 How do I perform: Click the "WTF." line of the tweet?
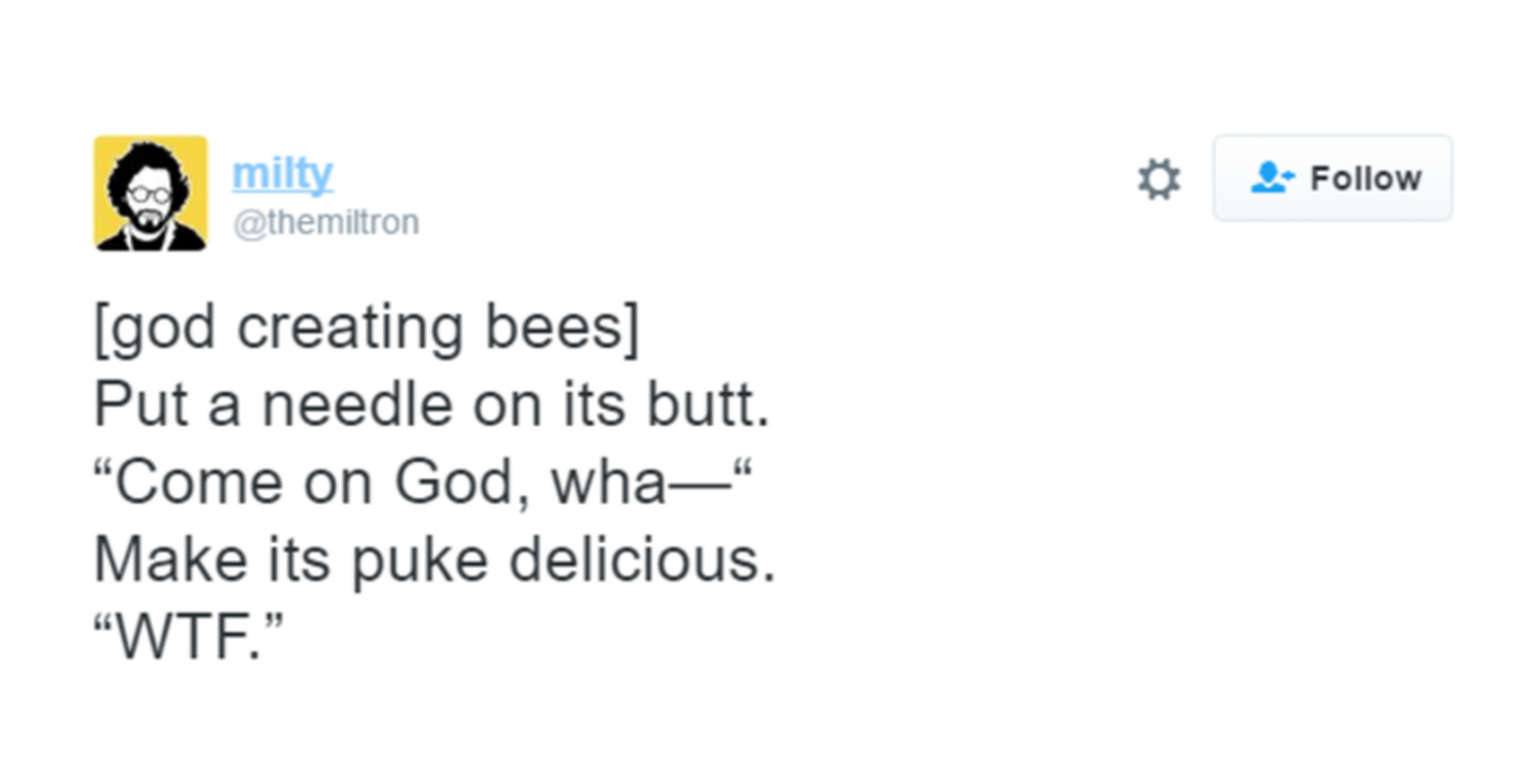(189, 636)
